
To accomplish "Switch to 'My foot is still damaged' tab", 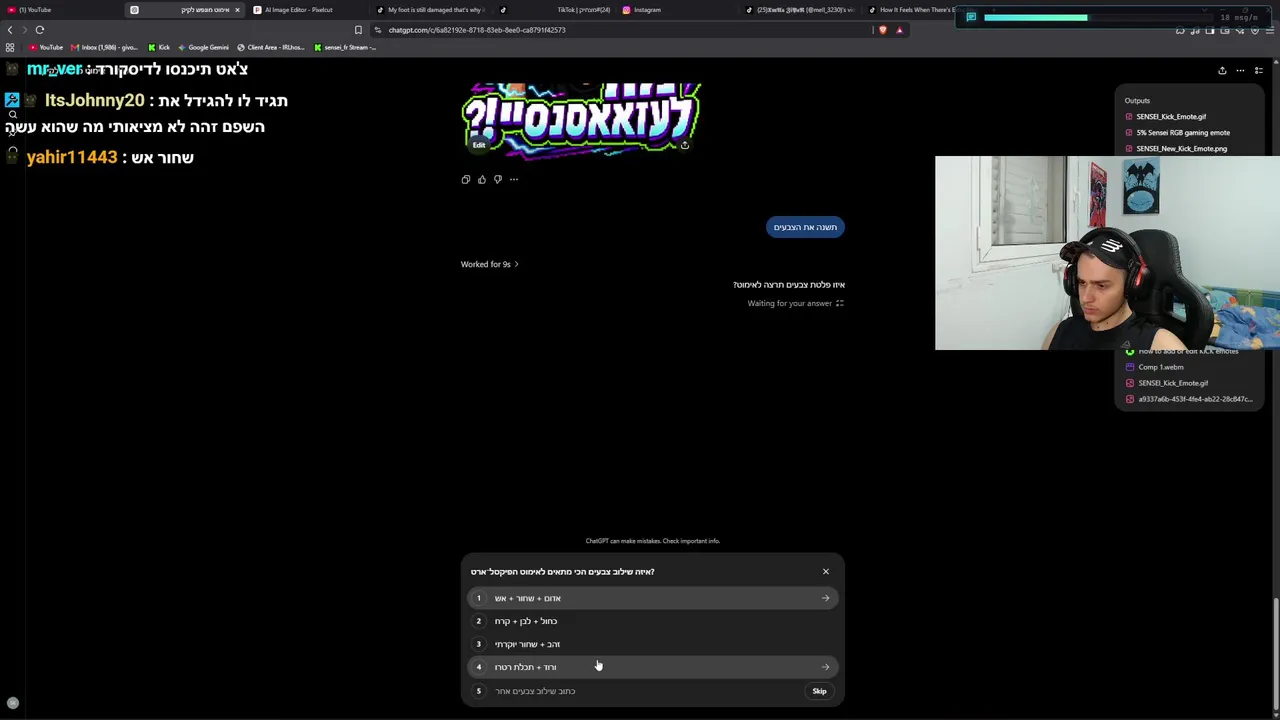I will click(x=432, y=10).
